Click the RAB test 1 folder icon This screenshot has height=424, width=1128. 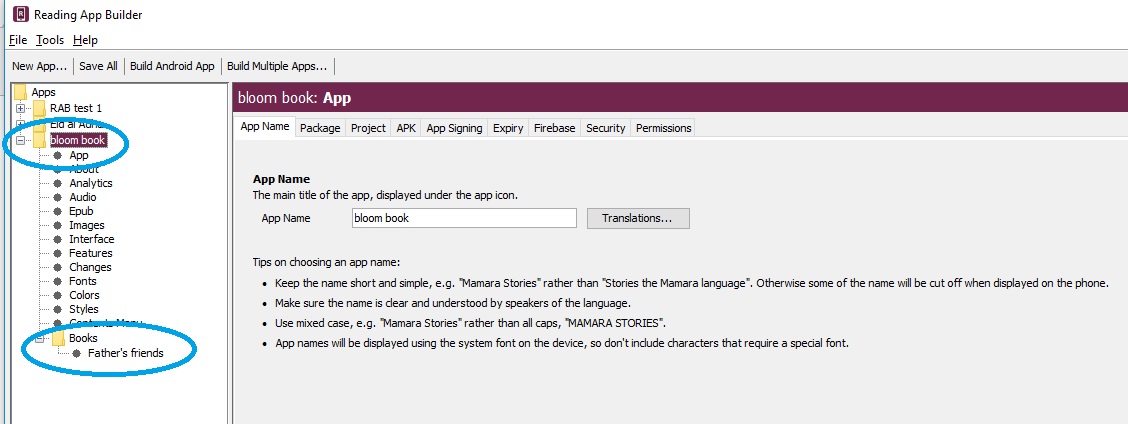click(39, 108)
